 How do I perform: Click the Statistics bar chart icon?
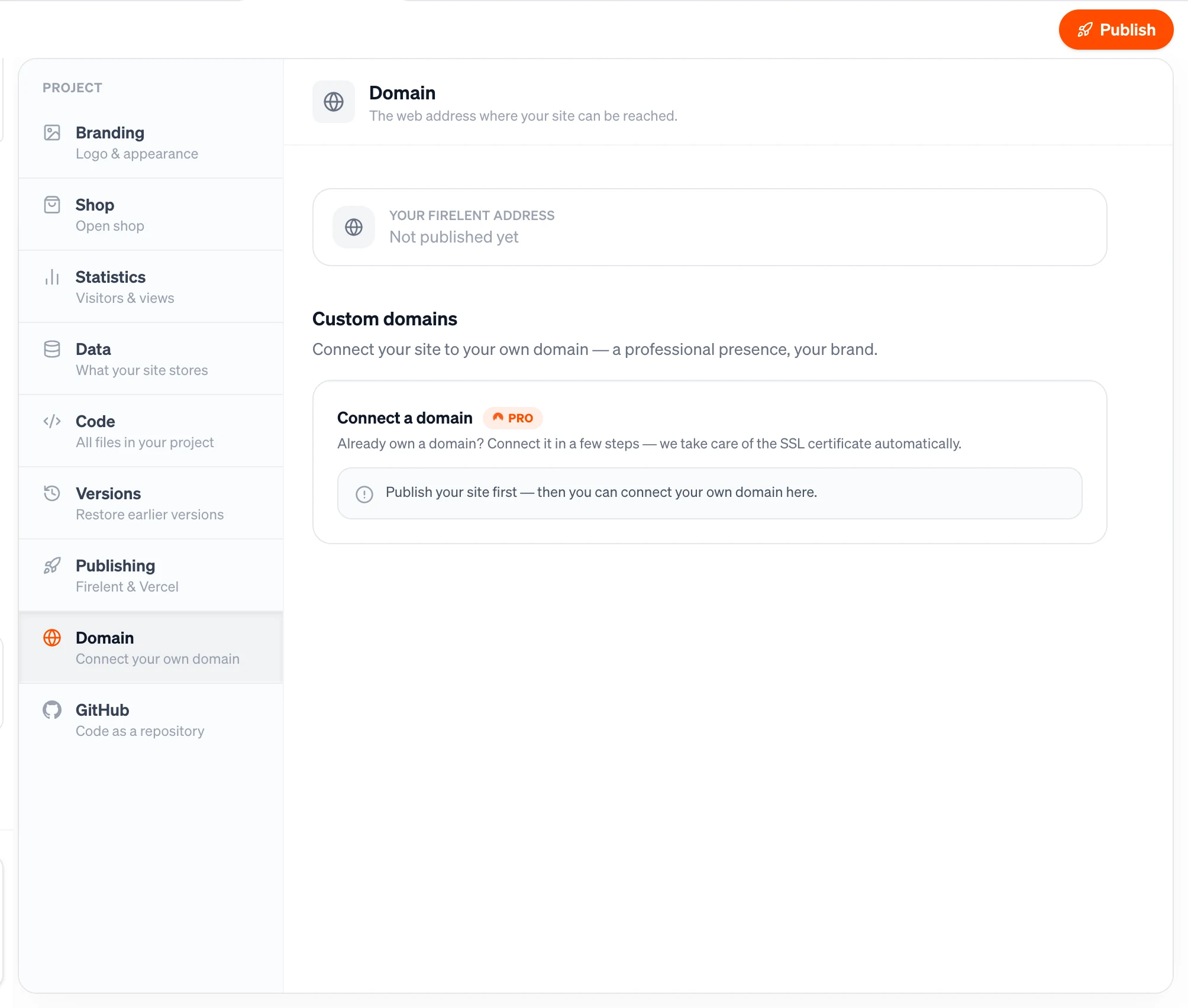point(52,277)
